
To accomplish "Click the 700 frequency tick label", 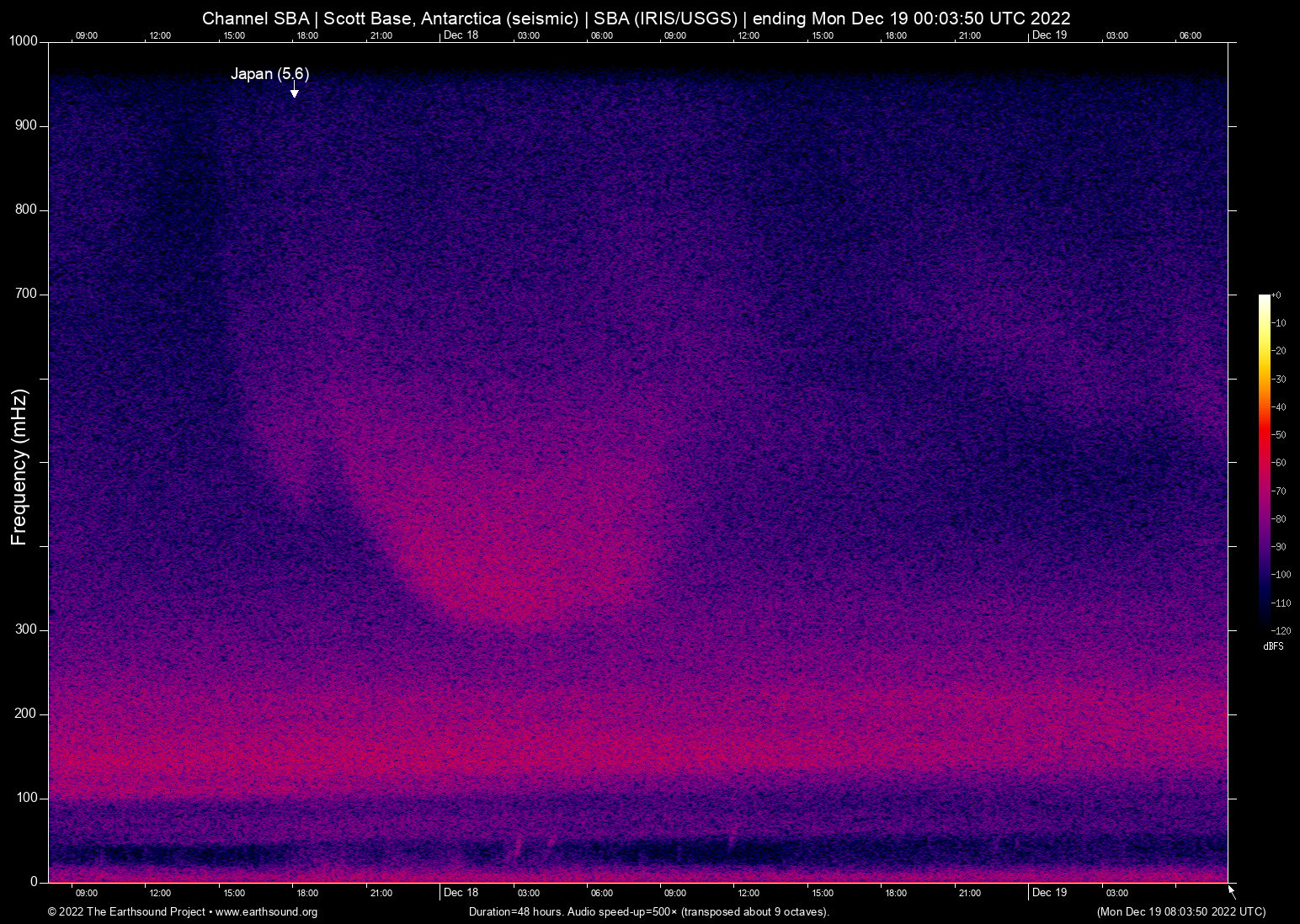I will (x=26, y=294).
